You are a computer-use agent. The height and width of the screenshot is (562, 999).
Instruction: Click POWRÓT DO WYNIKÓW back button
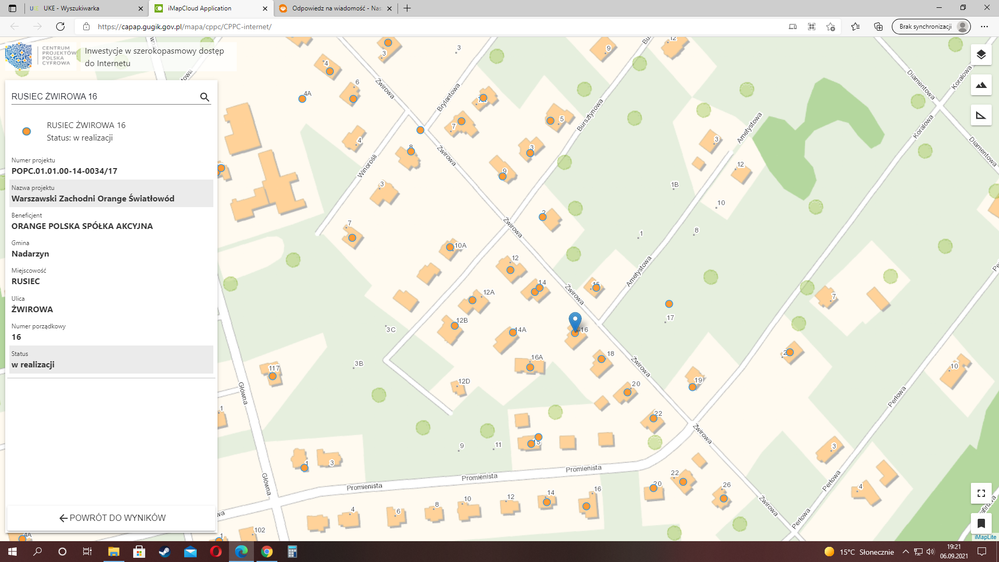pos(112,518)
